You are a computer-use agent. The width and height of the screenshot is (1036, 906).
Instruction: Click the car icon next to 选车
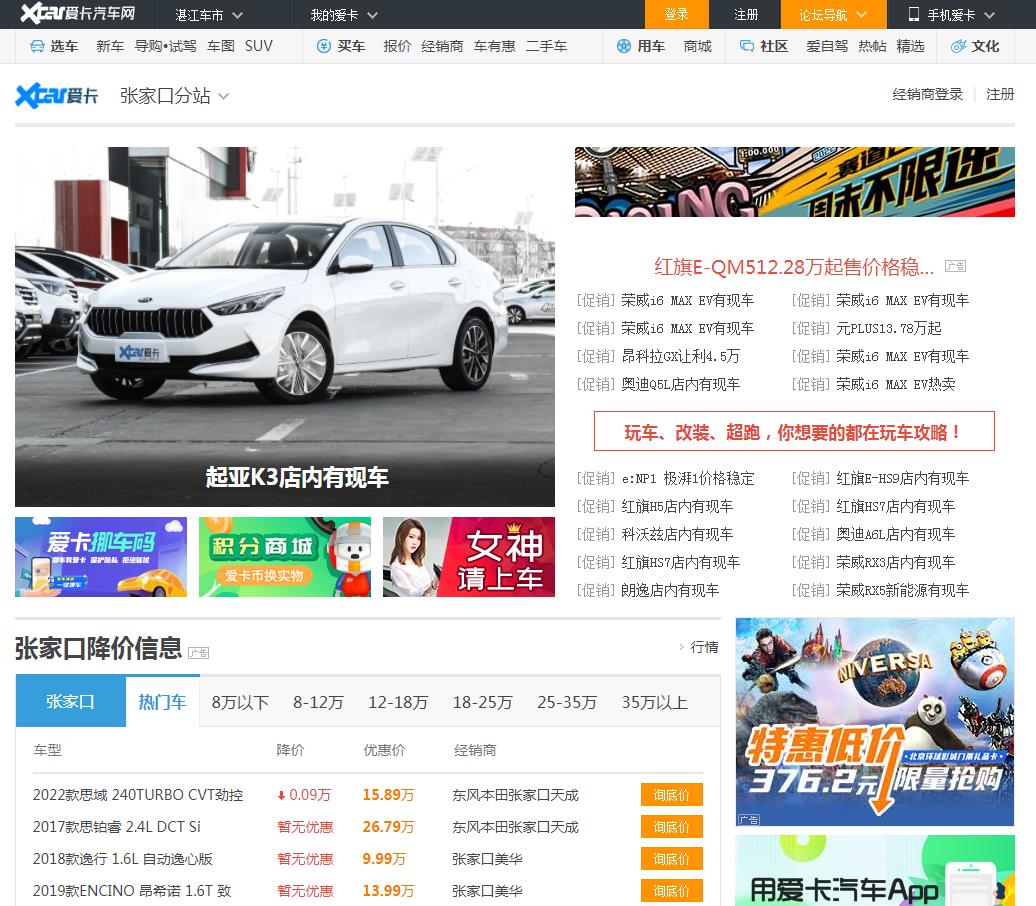tap(38, 46)
